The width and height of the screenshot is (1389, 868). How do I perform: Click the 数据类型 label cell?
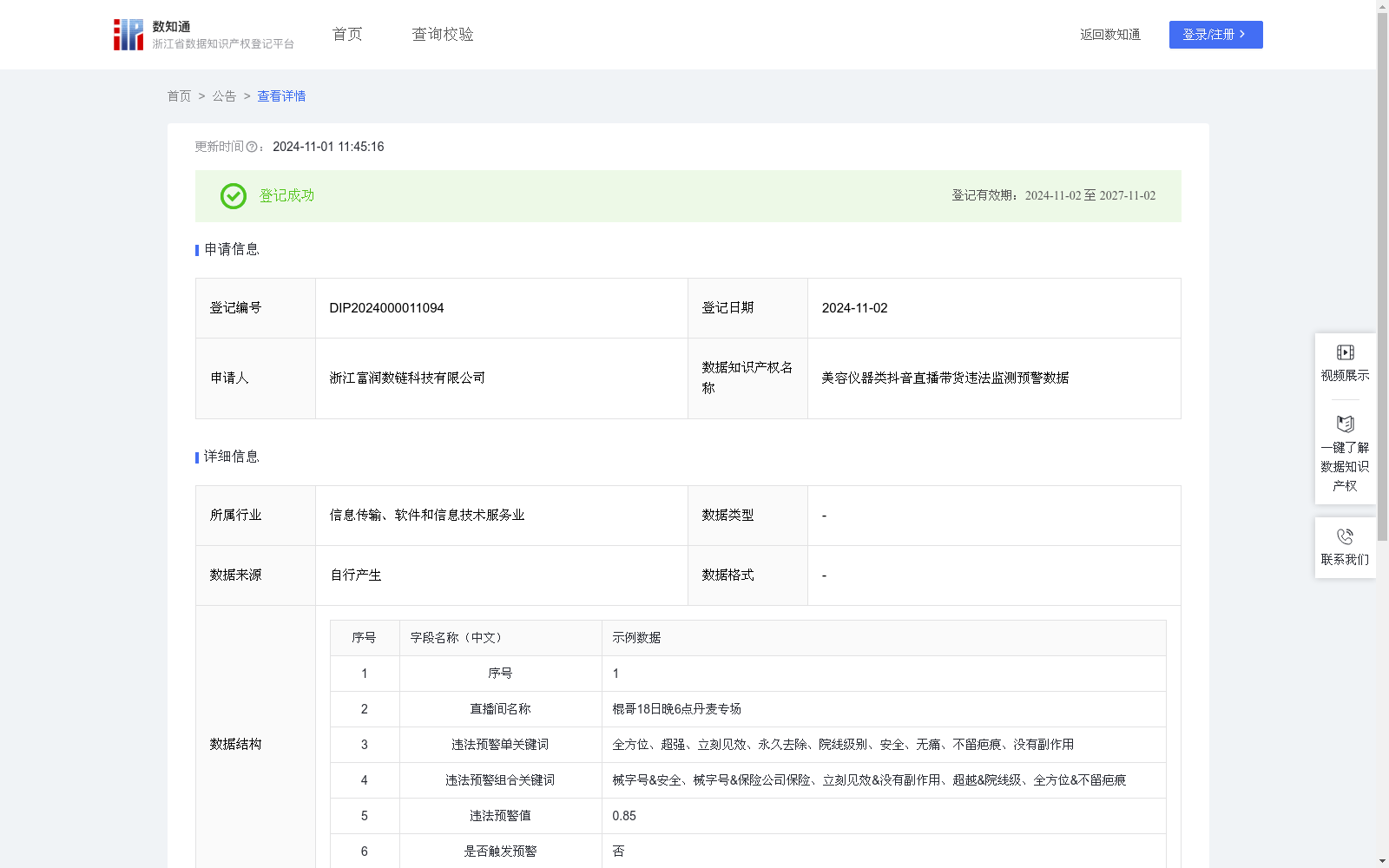coord(747,516)
